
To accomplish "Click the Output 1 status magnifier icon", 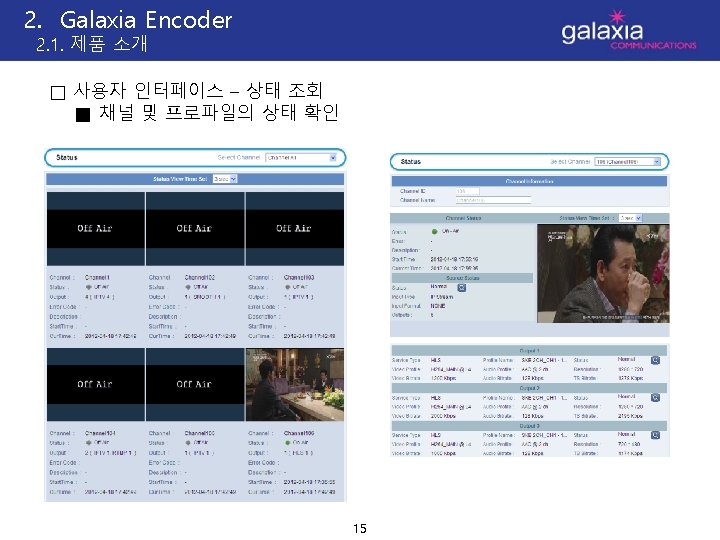I will 655,360.
